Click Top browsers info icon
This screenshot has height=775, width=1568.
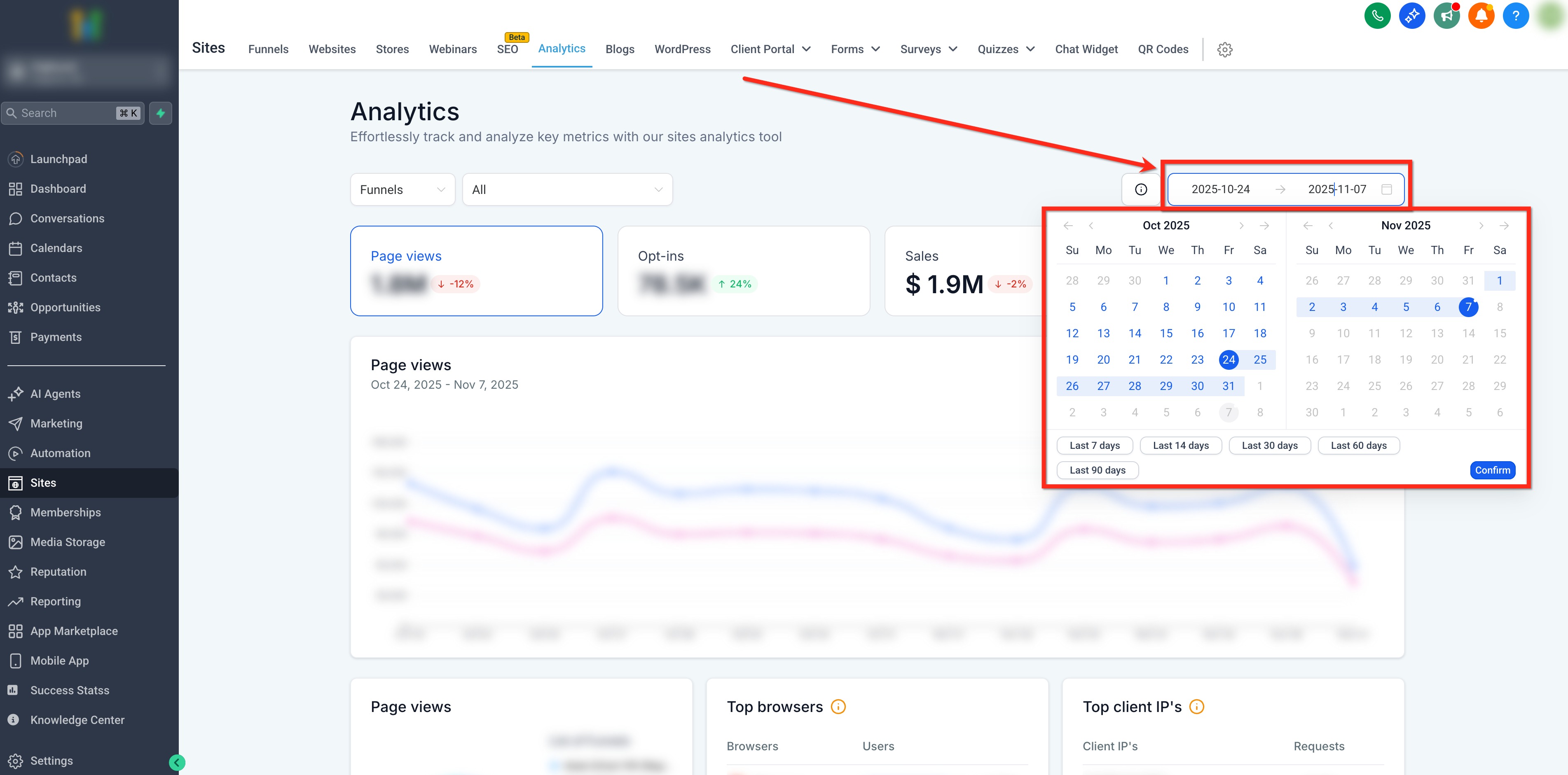(838, 706)
